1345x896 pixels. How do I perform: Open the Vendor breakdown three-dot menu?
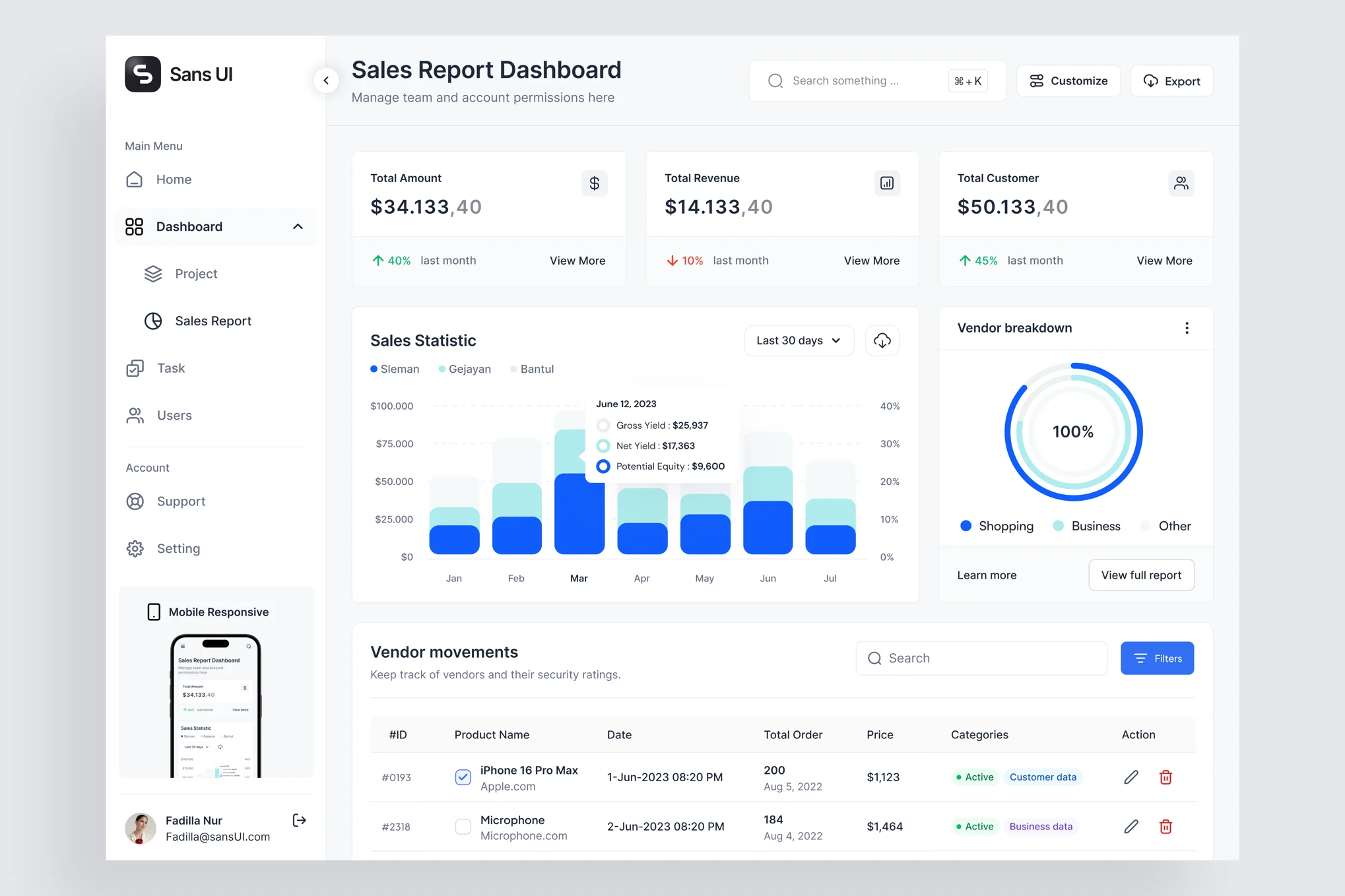pos(1187,328)
